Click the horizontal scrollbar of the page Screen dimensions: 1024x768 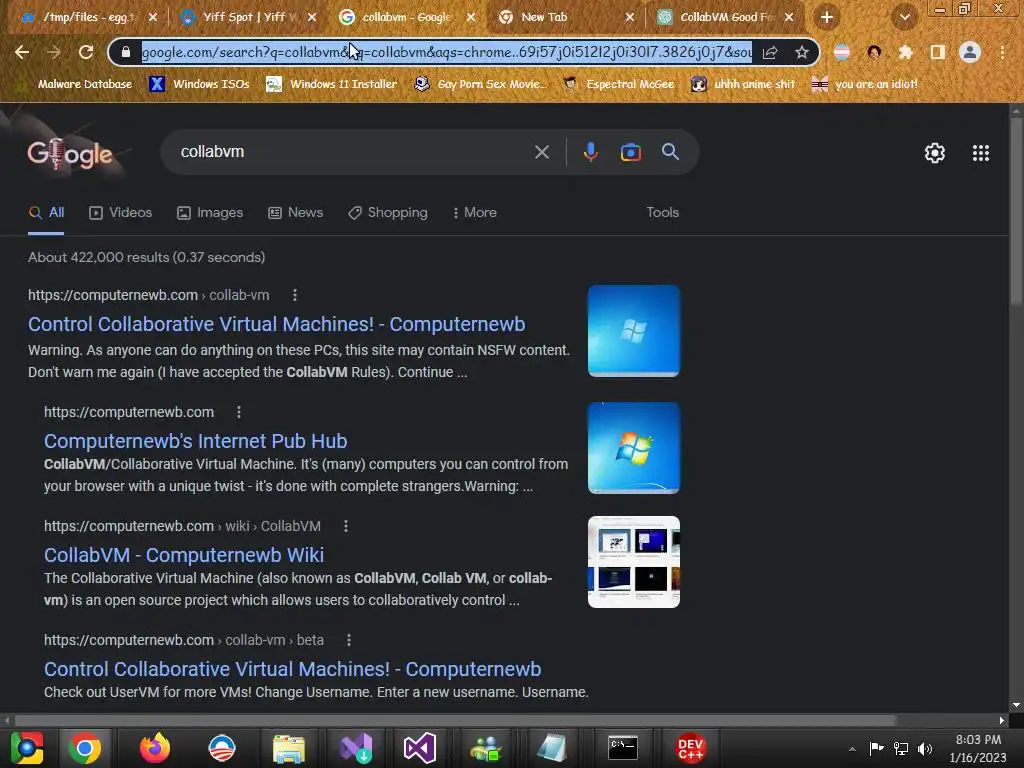tap(455, 720)
